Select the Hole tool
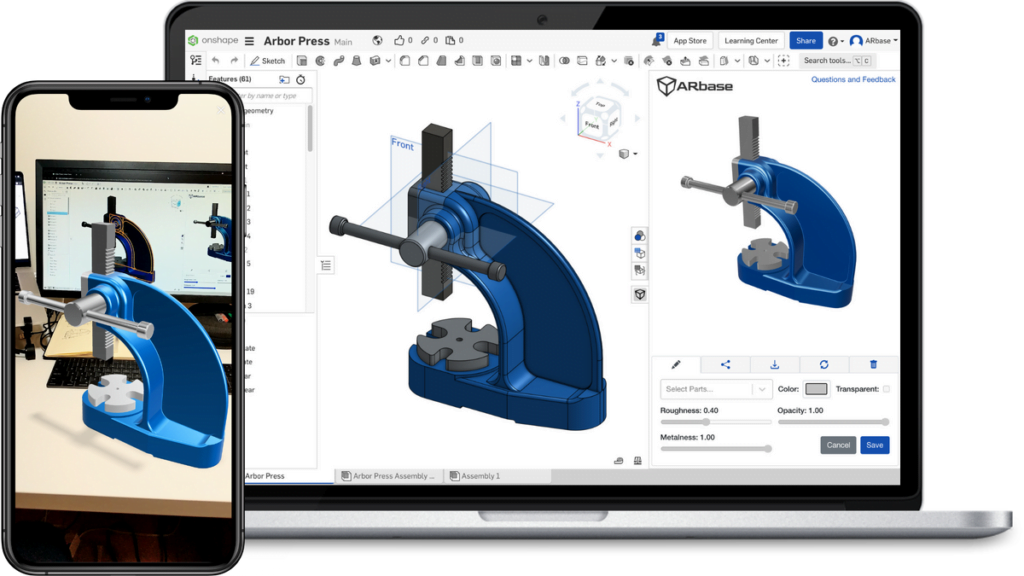 click(496, 61)
